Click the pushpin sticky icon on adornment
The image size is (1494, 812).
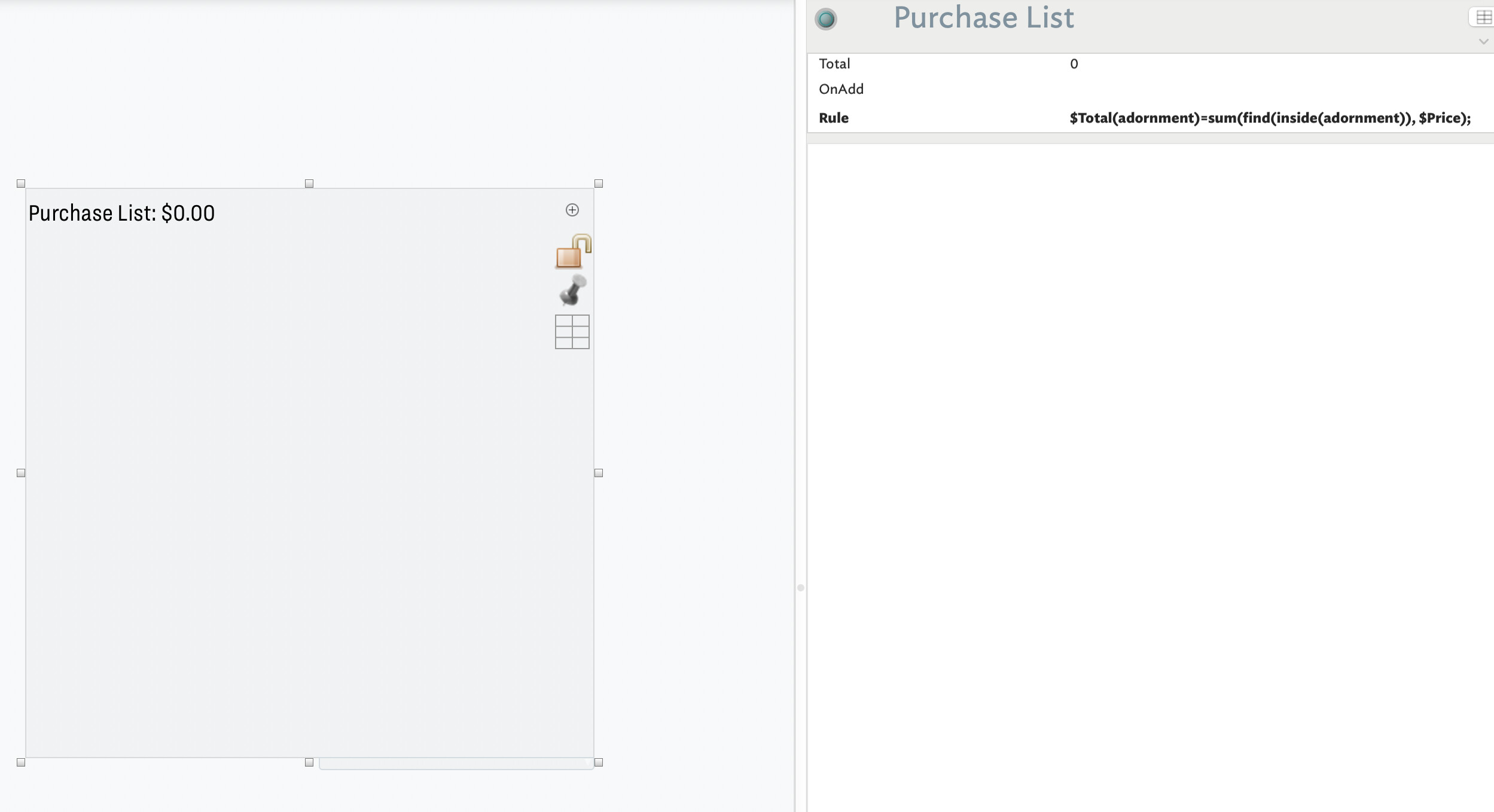pyautogui.click(x=572, y=291)
